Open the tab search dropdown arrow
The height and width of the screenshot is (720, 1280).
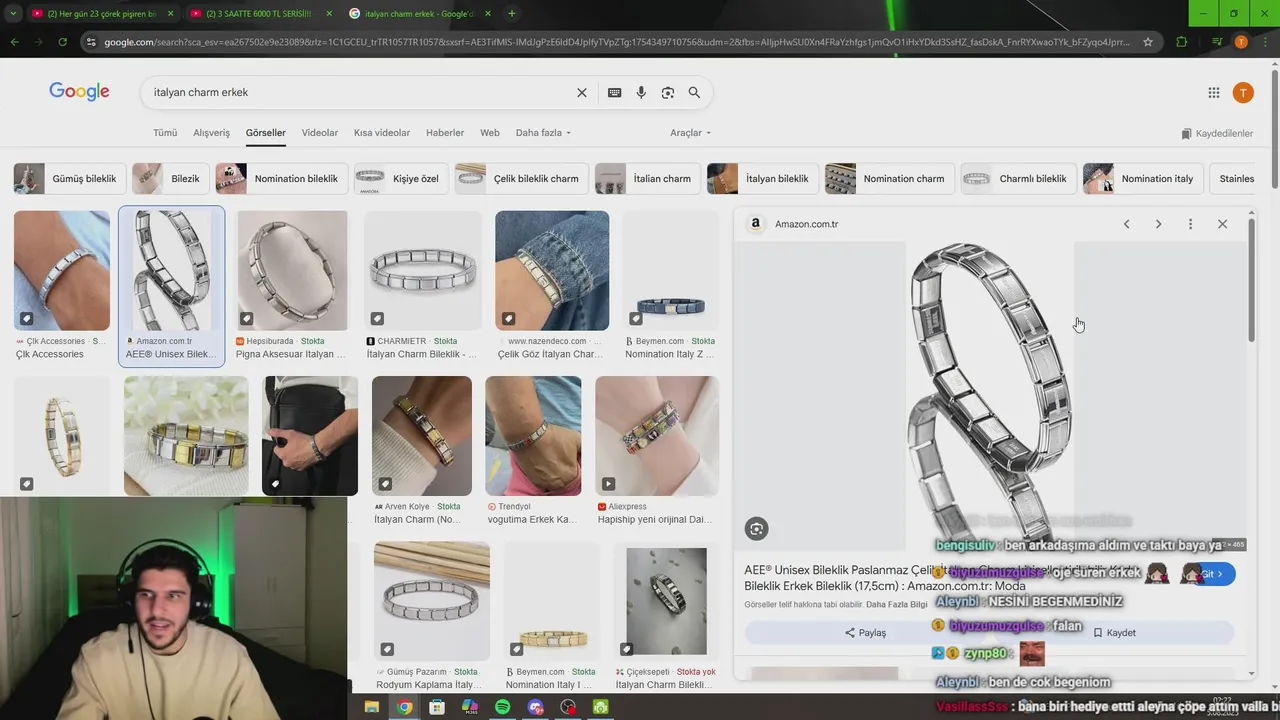[x=13, y=14]
